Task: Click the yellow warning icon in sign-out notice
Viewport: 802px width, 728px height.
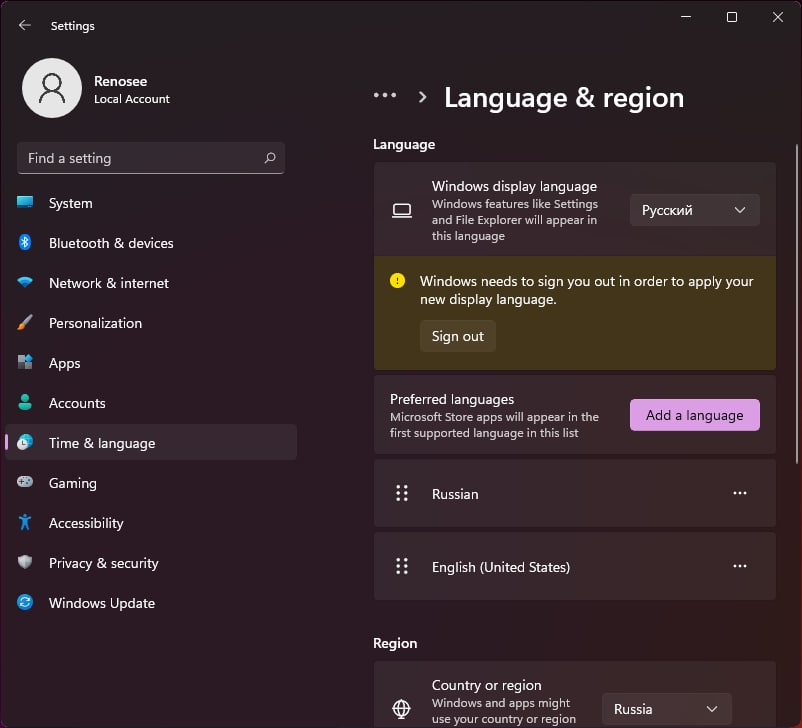Action: [x=397, y=280]
